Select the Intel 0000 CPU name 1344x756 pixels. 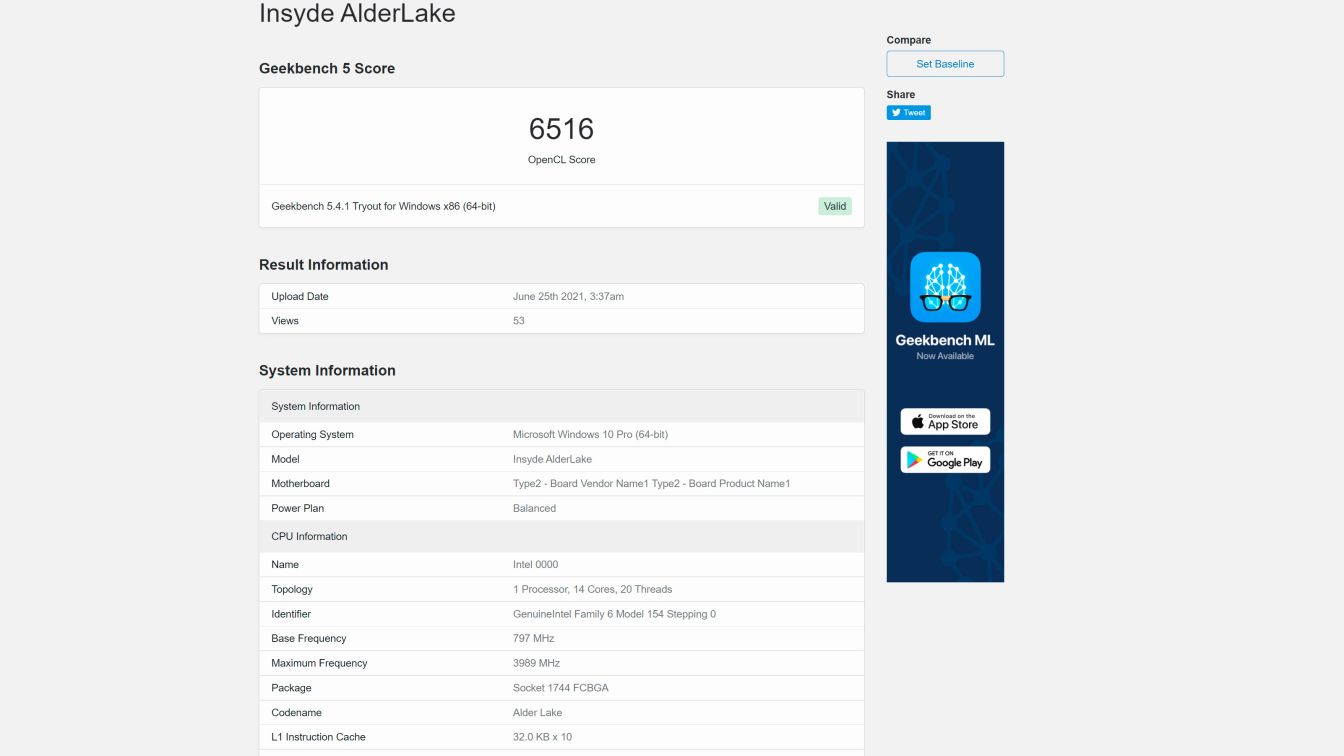point(535,565)
